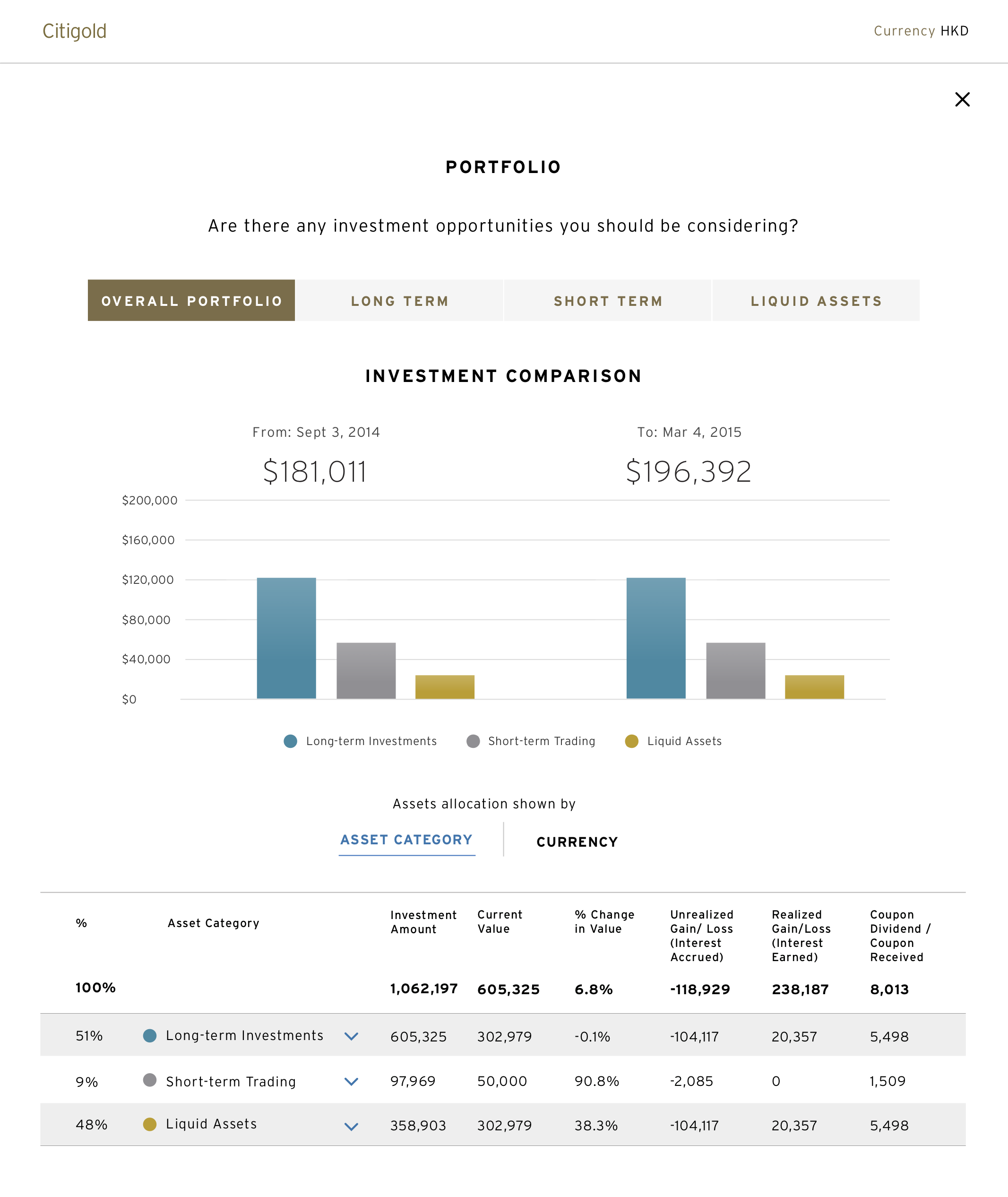Expand the Short-term Trading row chevron

(x=352, y=1082)
